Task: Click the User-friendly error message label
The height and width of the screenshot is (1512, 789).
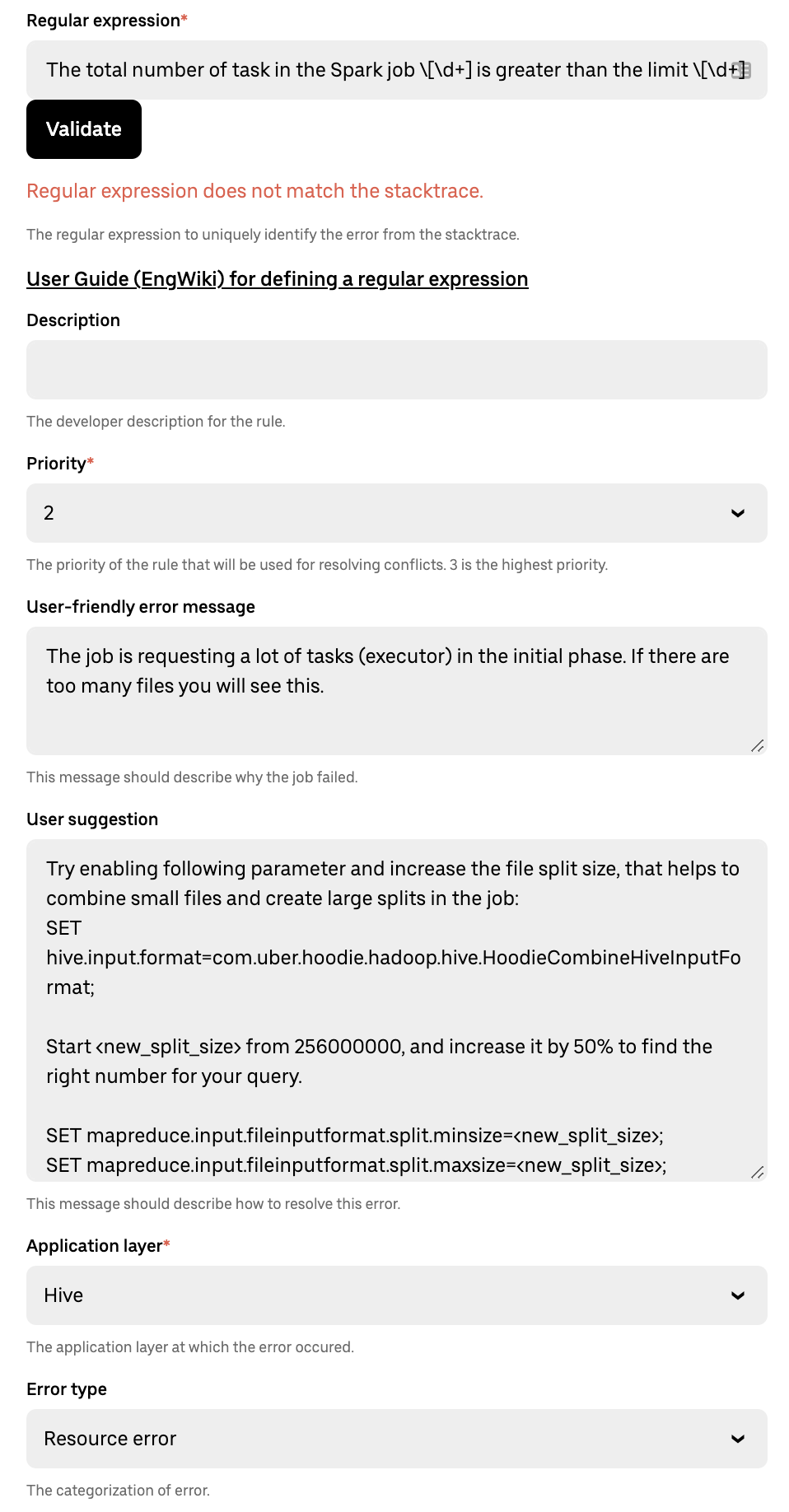Action: (x=141, y=607)
